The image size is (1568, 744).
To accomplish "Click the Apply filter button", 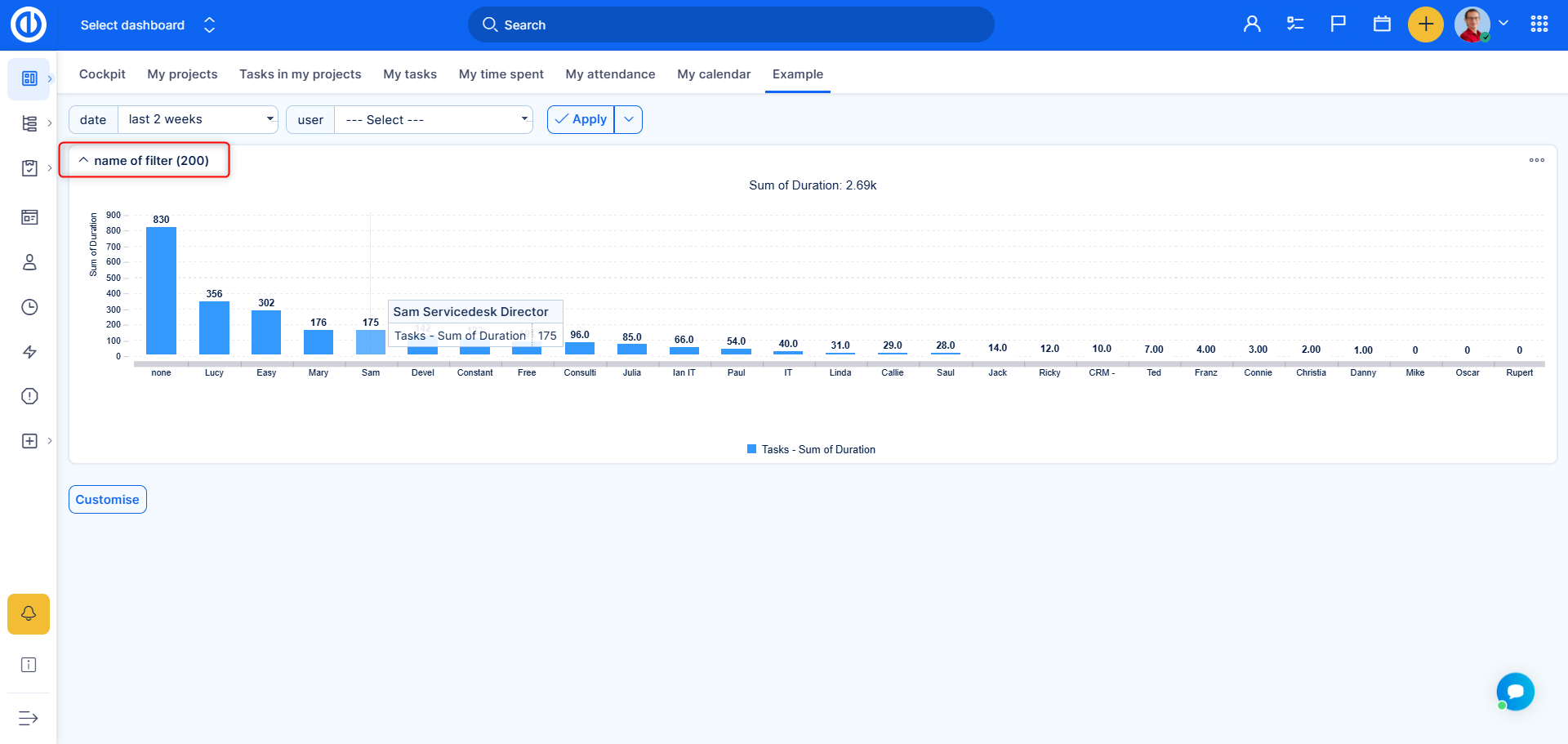I will point(581,119).
